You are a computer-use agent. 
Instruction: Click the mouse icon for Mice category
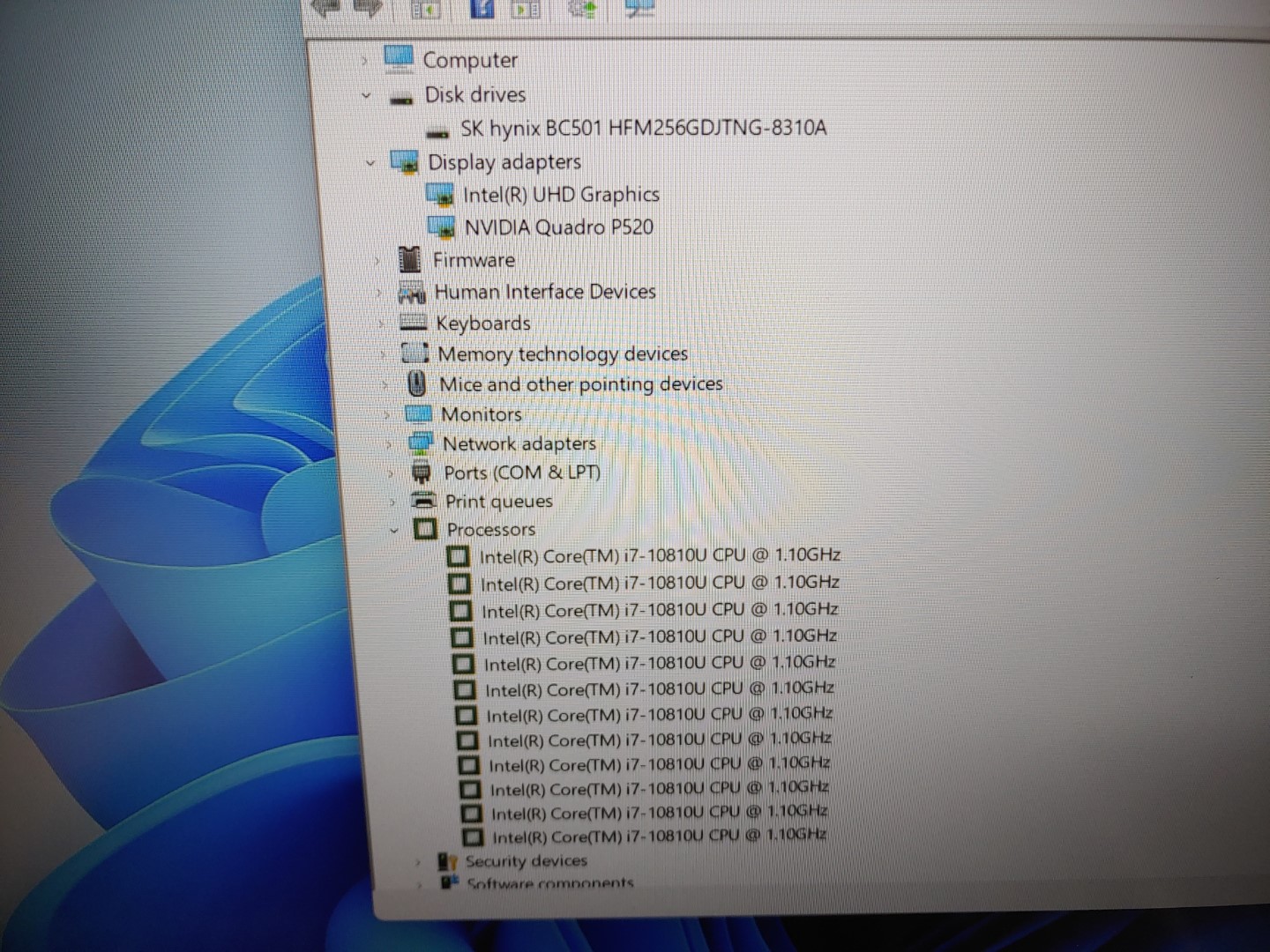coord(417,383)
